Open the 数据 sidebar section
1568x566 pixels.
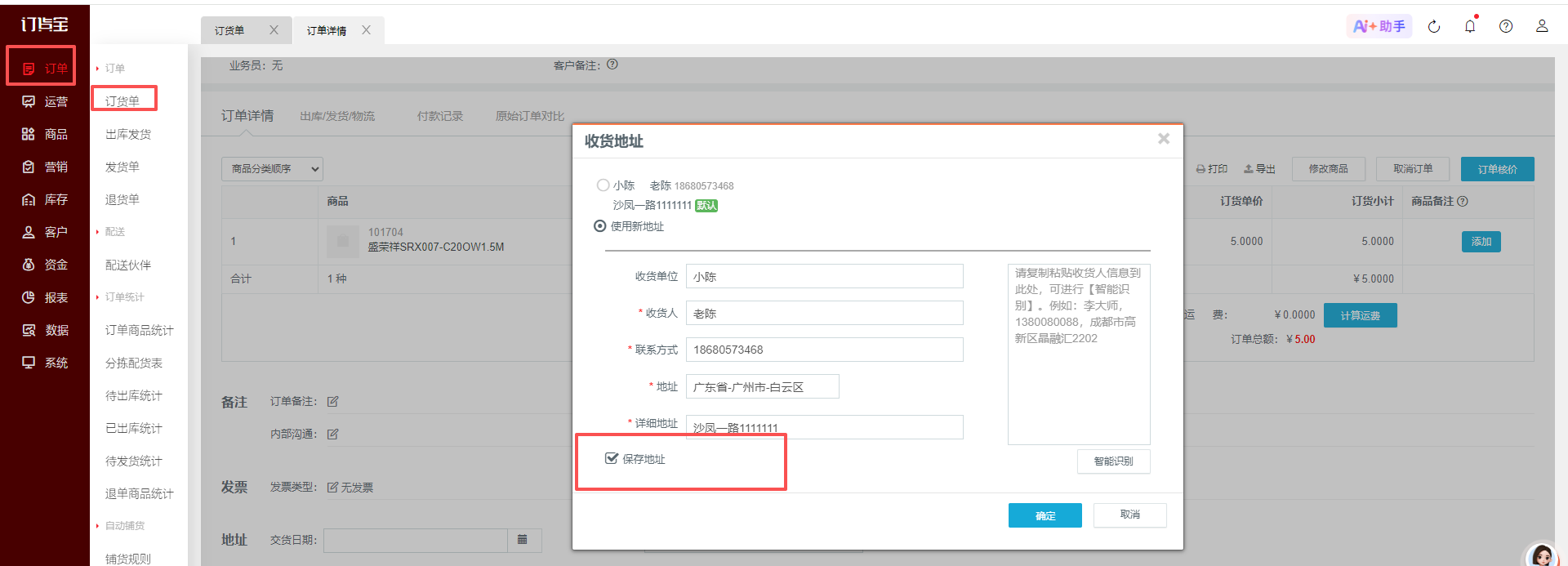click(45, 330)
